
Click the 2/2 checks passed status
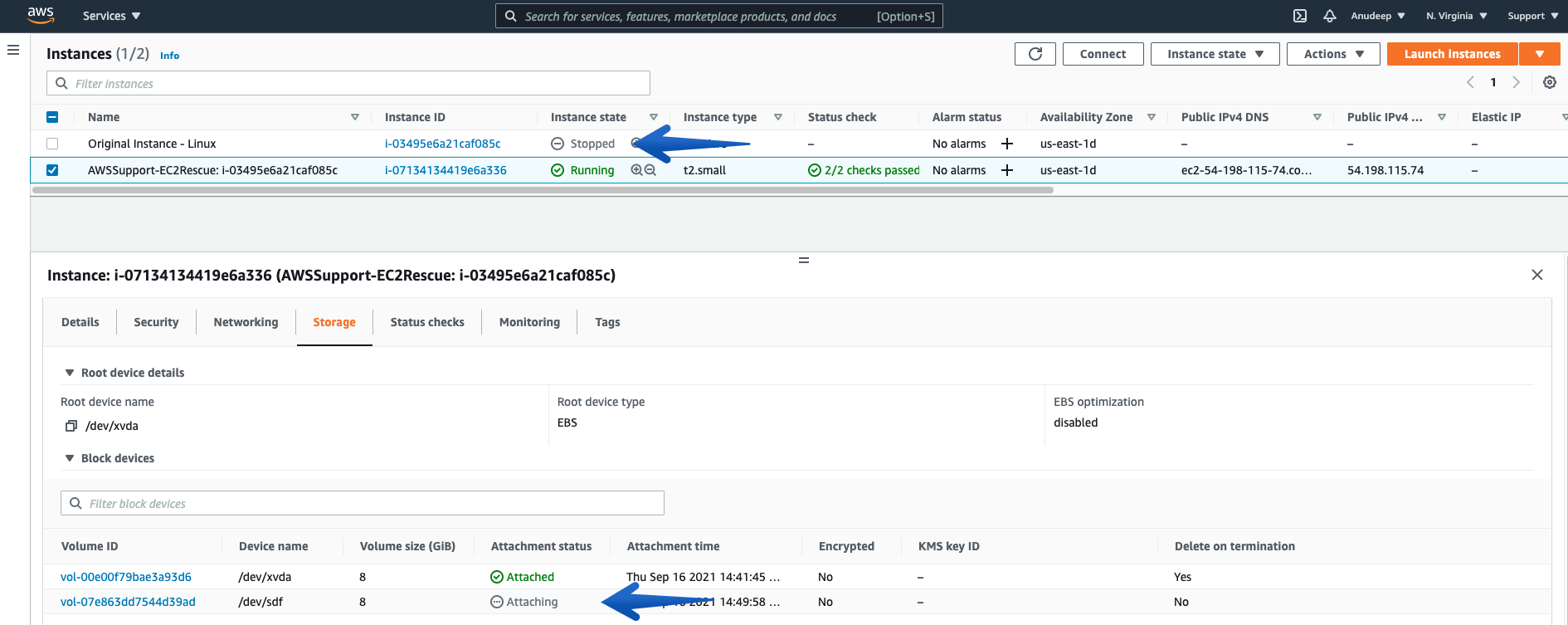pyautogui.click(x=864, y=170)
